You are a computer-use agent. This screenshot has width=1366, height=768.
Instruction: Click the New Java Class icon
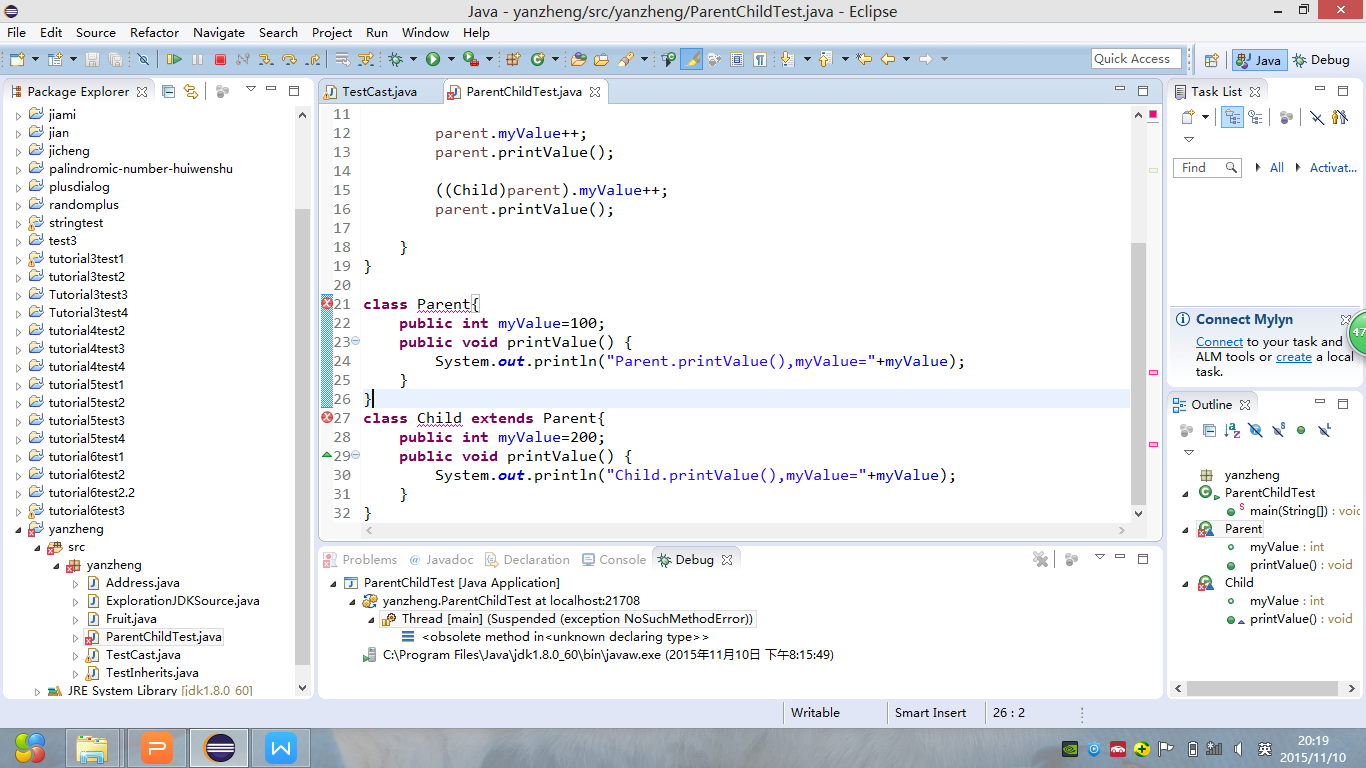[537, 59]
